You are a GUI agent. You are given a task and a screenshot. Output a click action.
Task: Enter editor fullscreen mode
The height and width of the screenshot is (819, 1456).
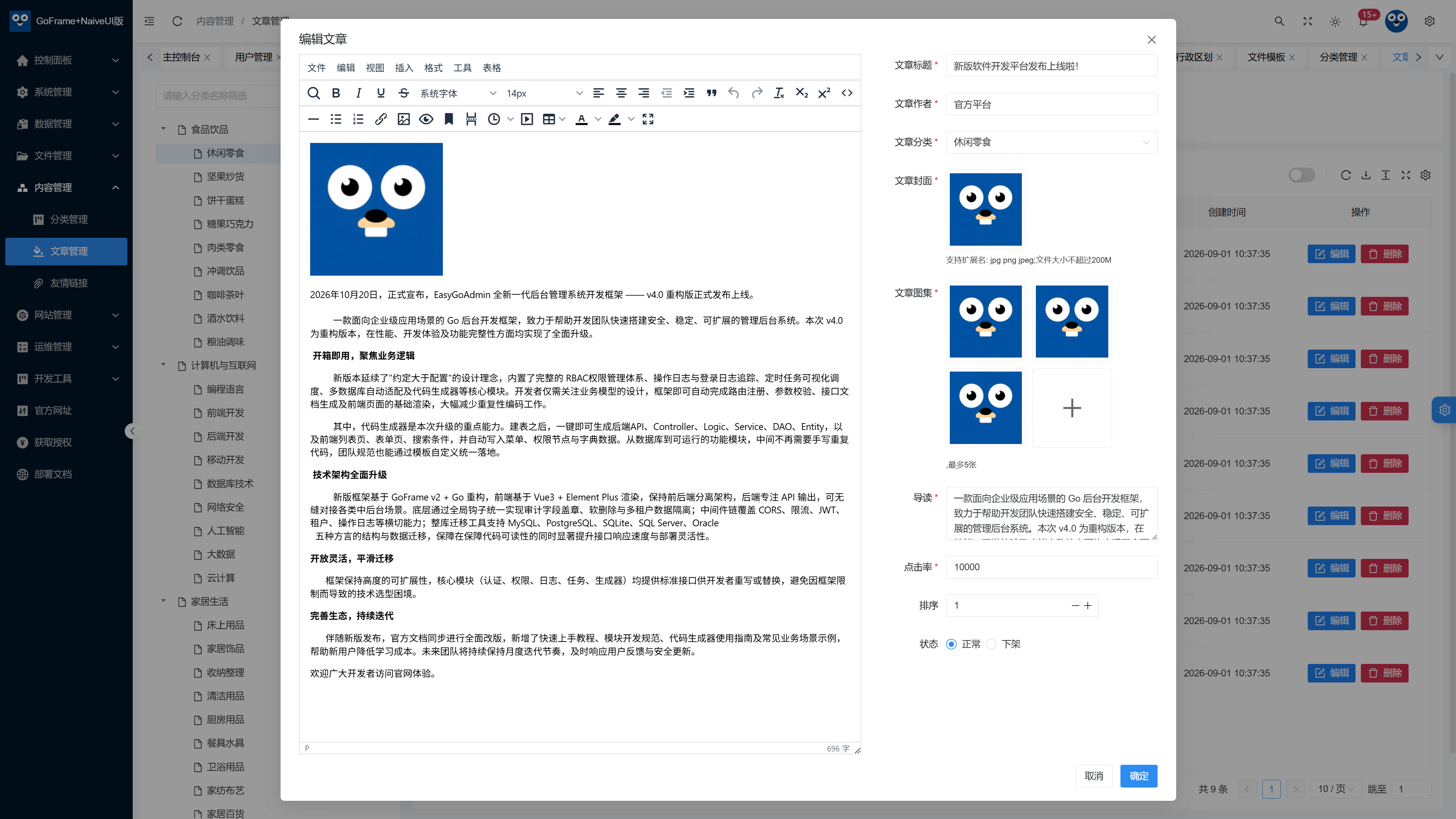pos(648,119)
